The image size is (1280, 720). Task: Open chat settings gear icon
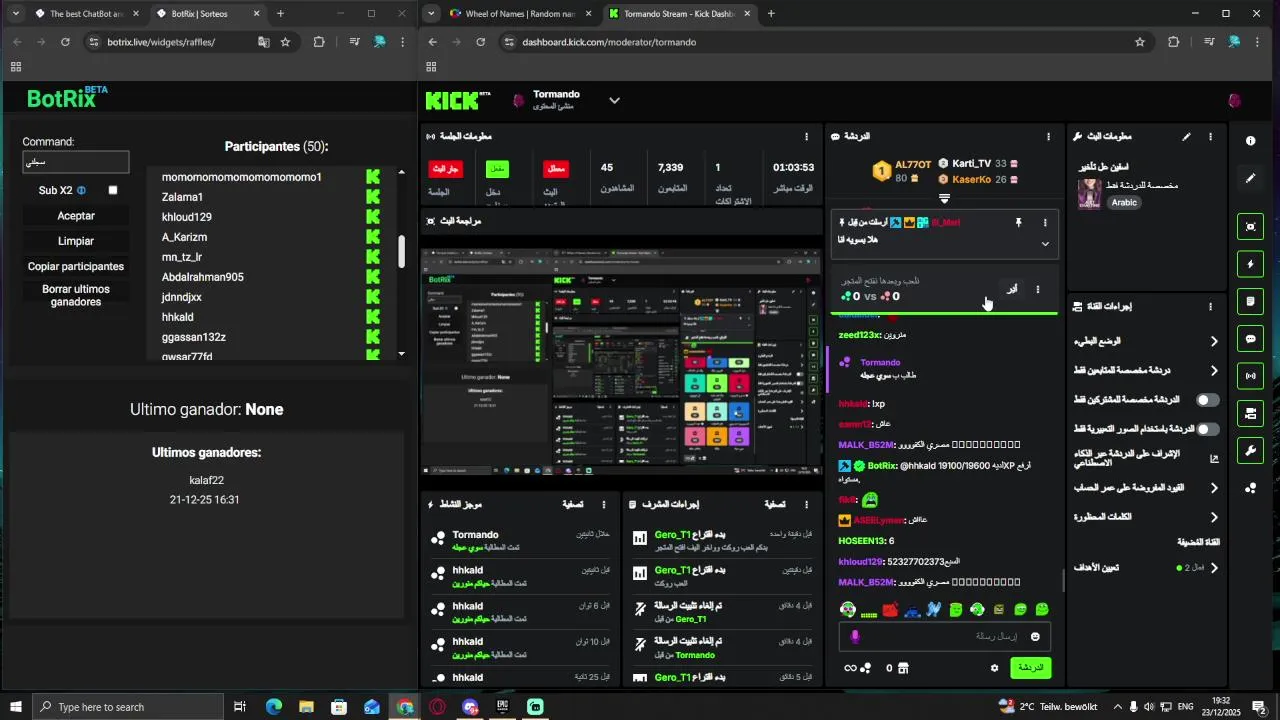click(x=994, y=668)
